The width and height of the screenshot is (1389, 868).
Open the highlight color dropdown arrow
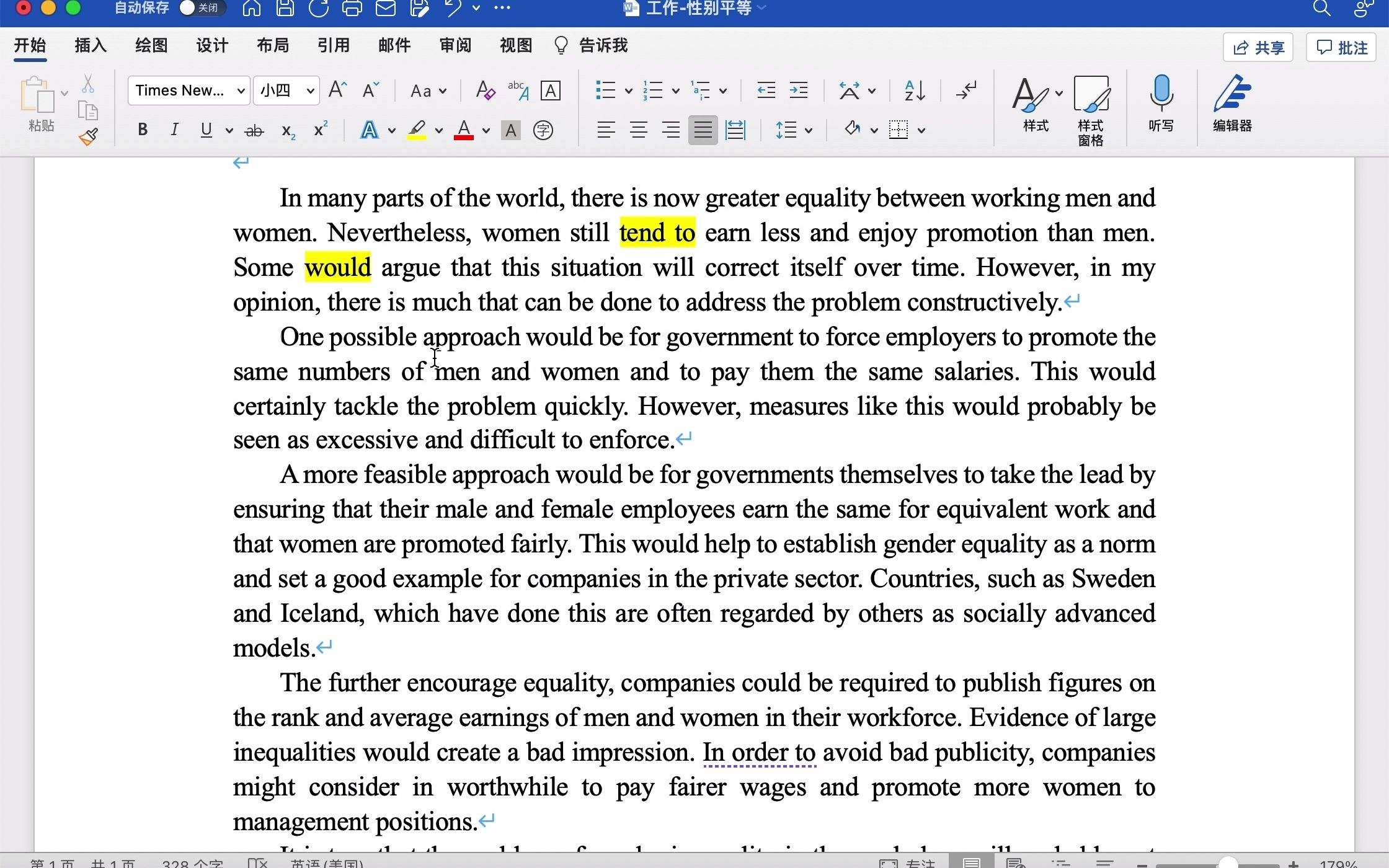click(439, 130)
